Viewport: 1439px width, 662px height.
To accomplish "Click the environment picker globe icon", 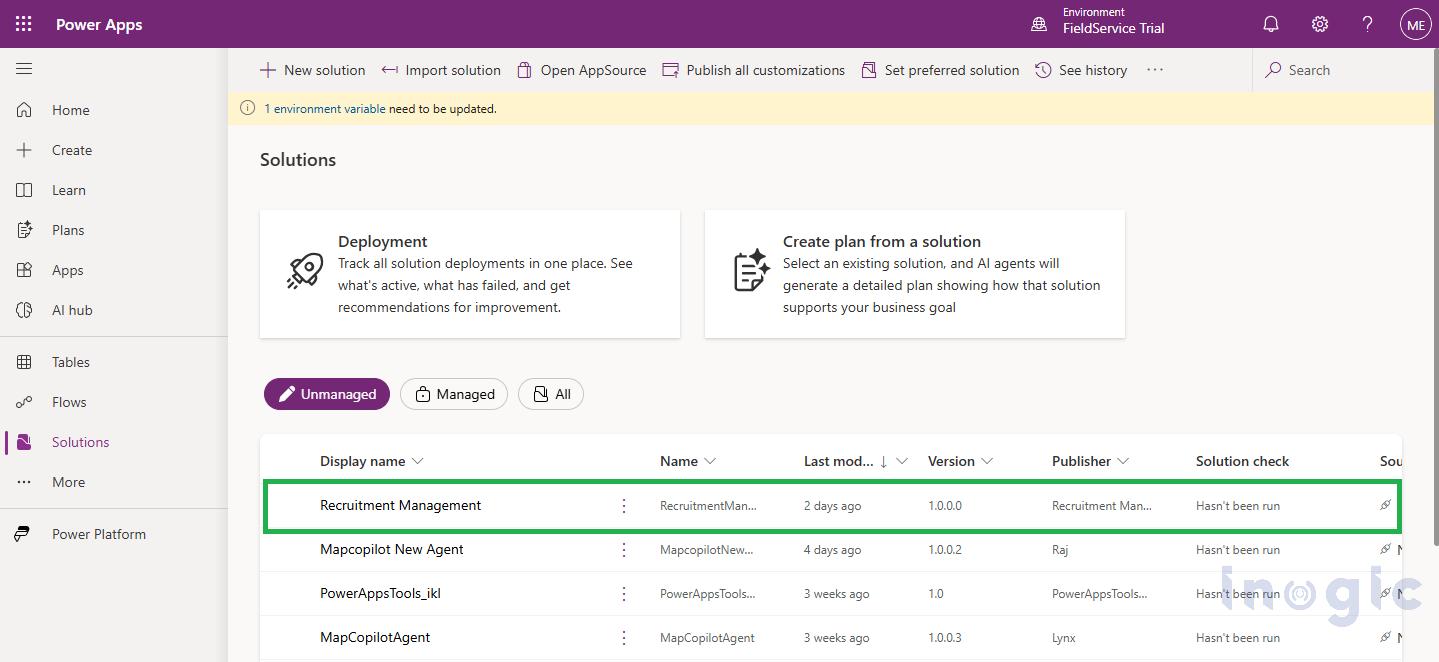I will click(x=1039, y=24).
